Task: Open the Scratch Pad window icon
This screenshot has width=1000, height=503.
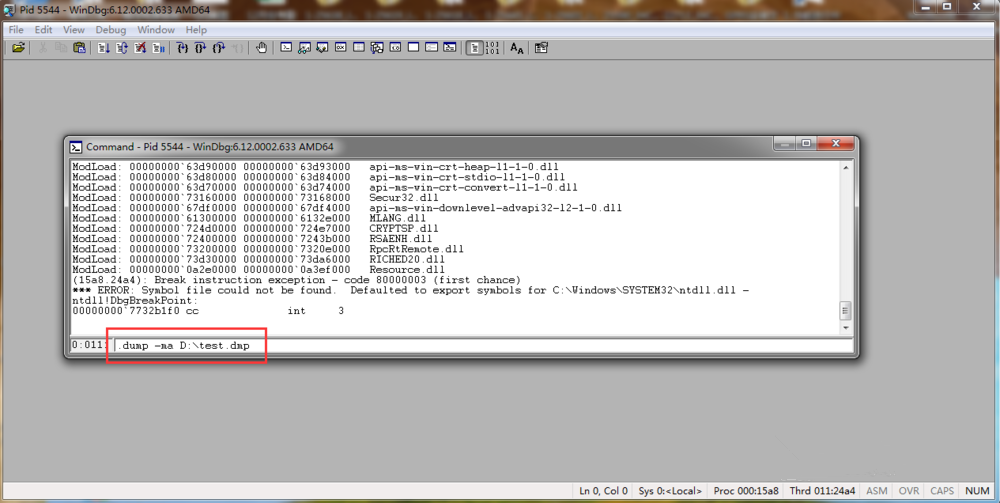Action: click(x=413, y=48)
